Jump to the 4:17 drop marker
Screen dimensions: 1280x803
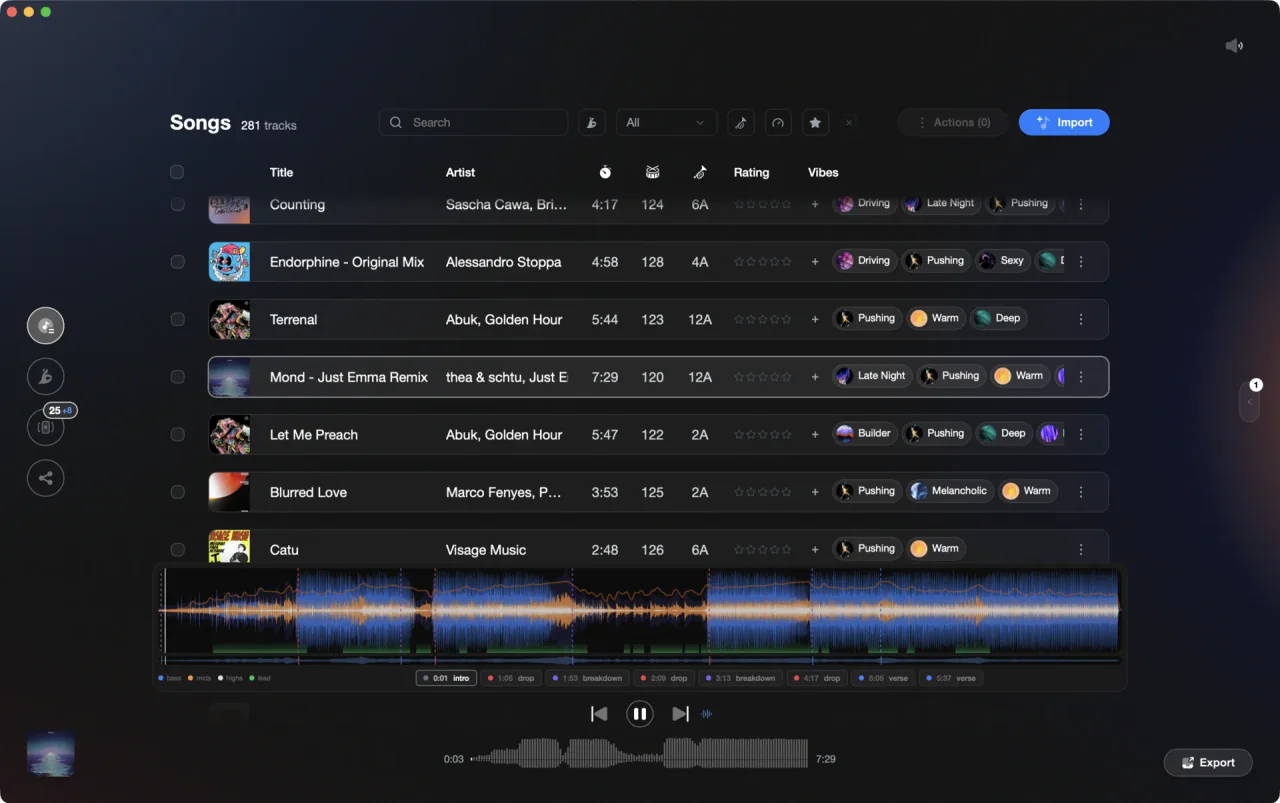pyautogui.click(x=817, y=678)
